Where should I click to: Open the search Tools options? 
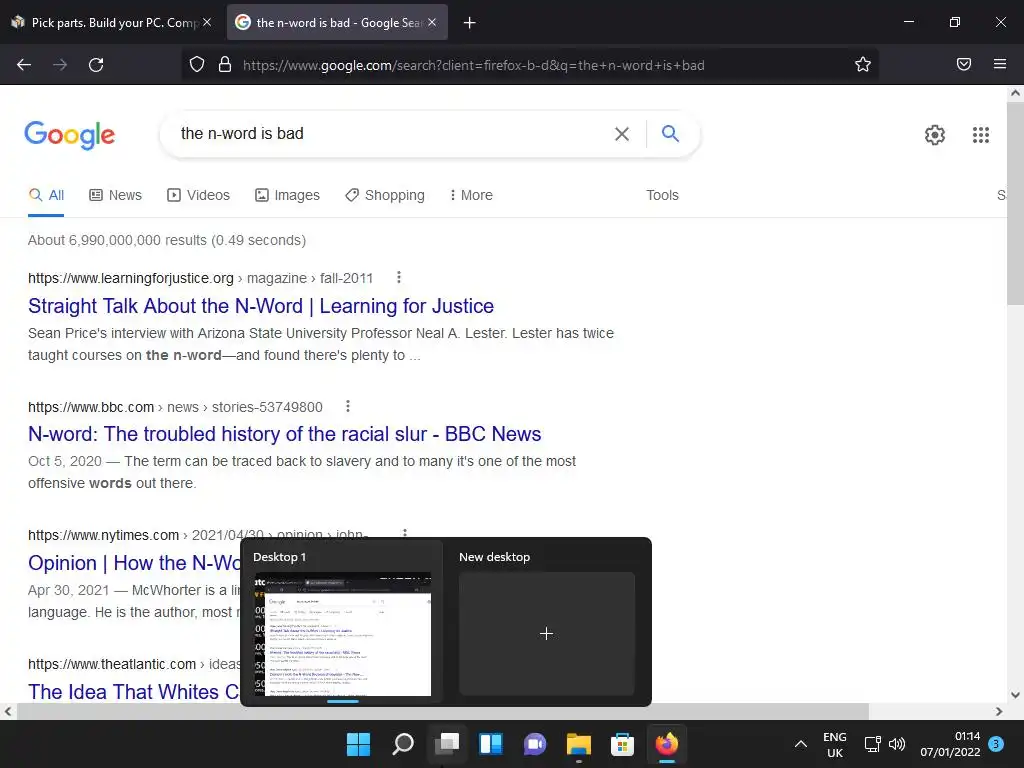pos(662,195)
